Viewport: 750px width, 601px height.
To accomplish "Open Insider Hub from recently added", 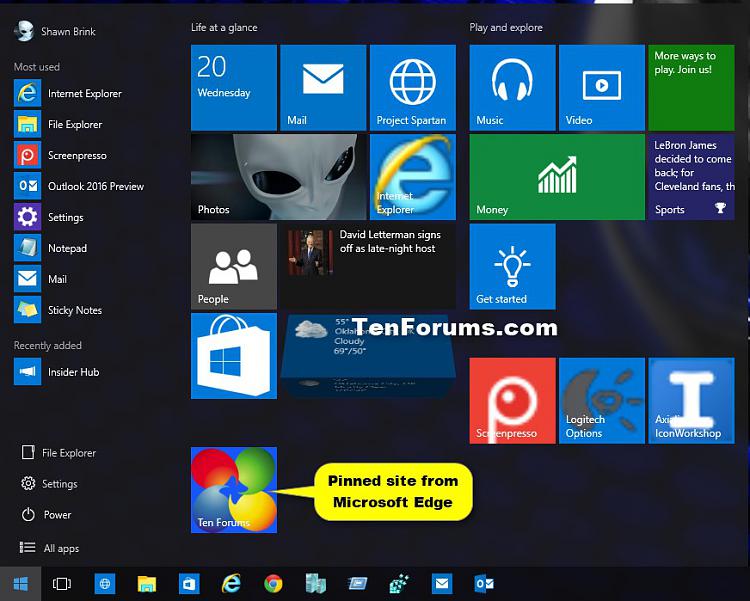I will click(x=73, y=372).
